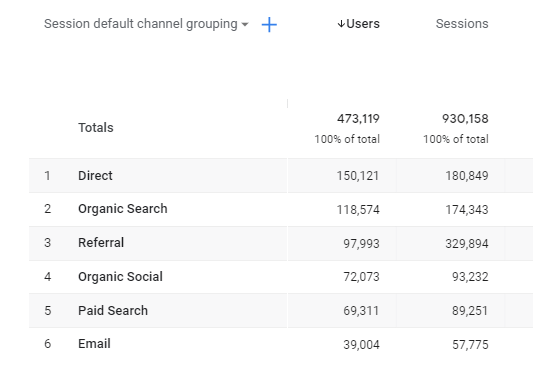This screenshot has height=382, width=537.
Task: Sort table by Sessions column header
Action: click(462, 24)
